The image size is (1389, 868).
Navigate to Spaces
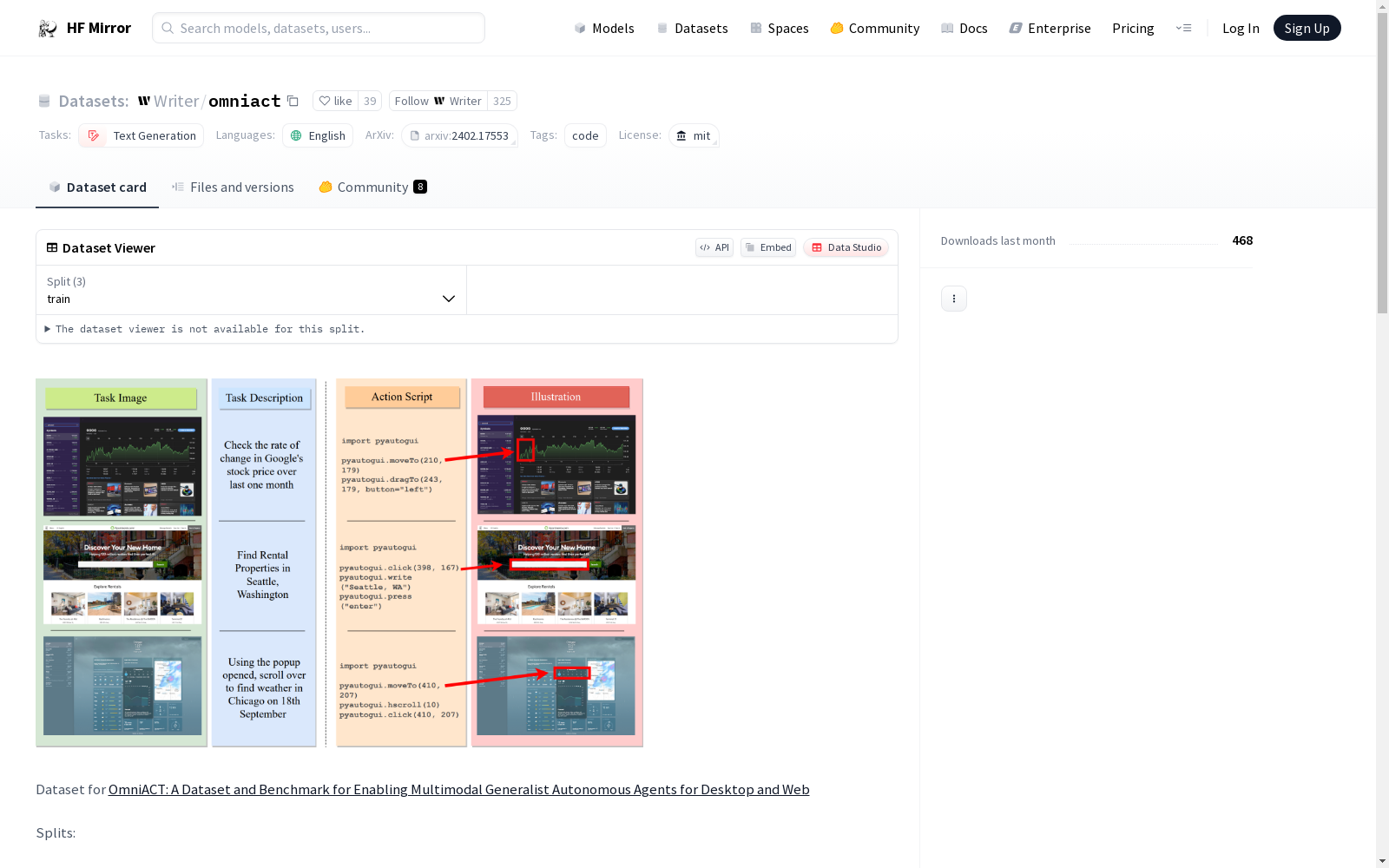point(780,28)
